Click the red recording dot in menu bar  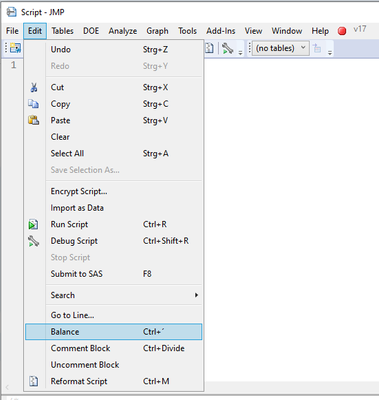[x=342, y=31]
